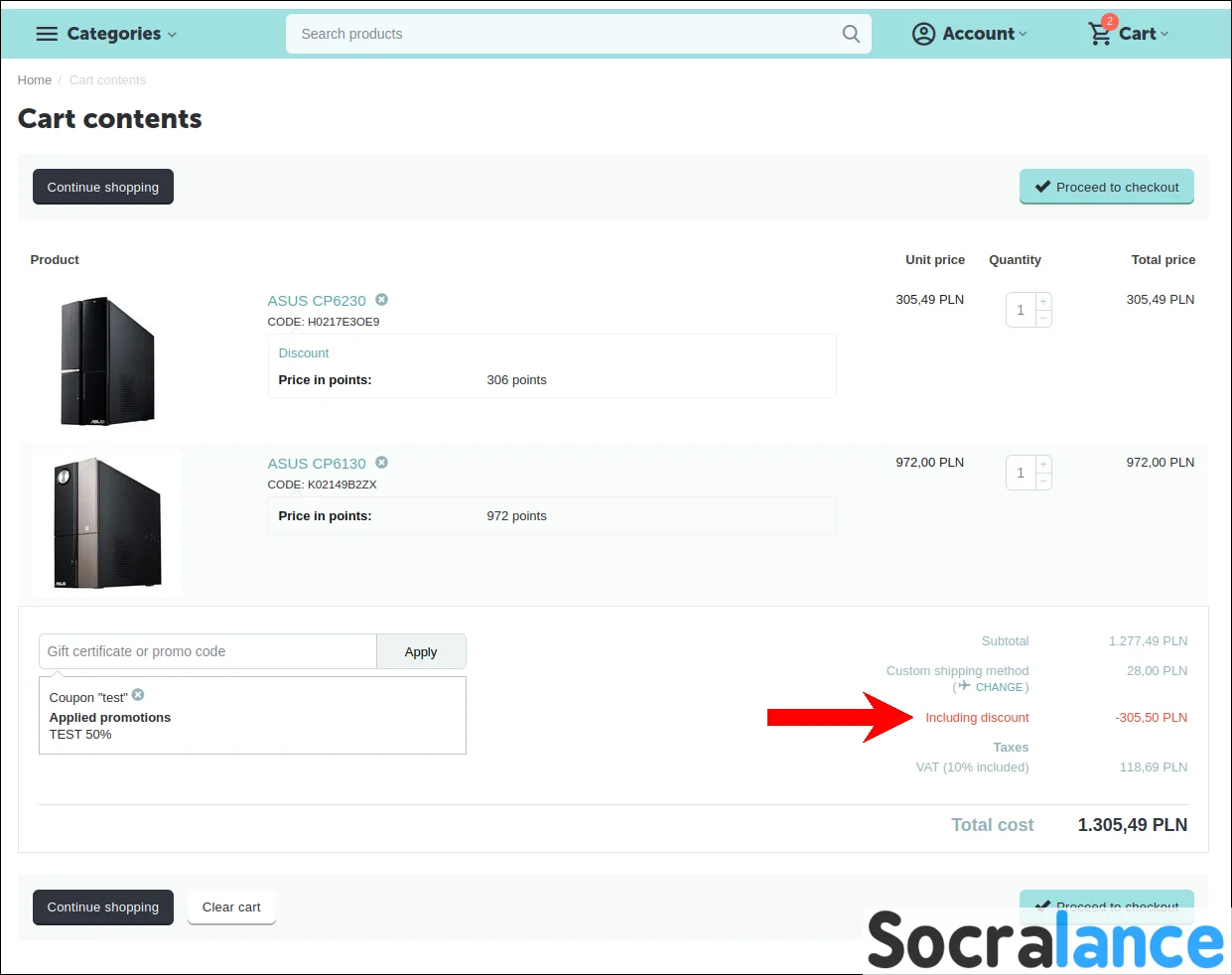Click the top Proceed to checkout button
This screenshot has width=1232, height=975.
tap(1107, 187)
